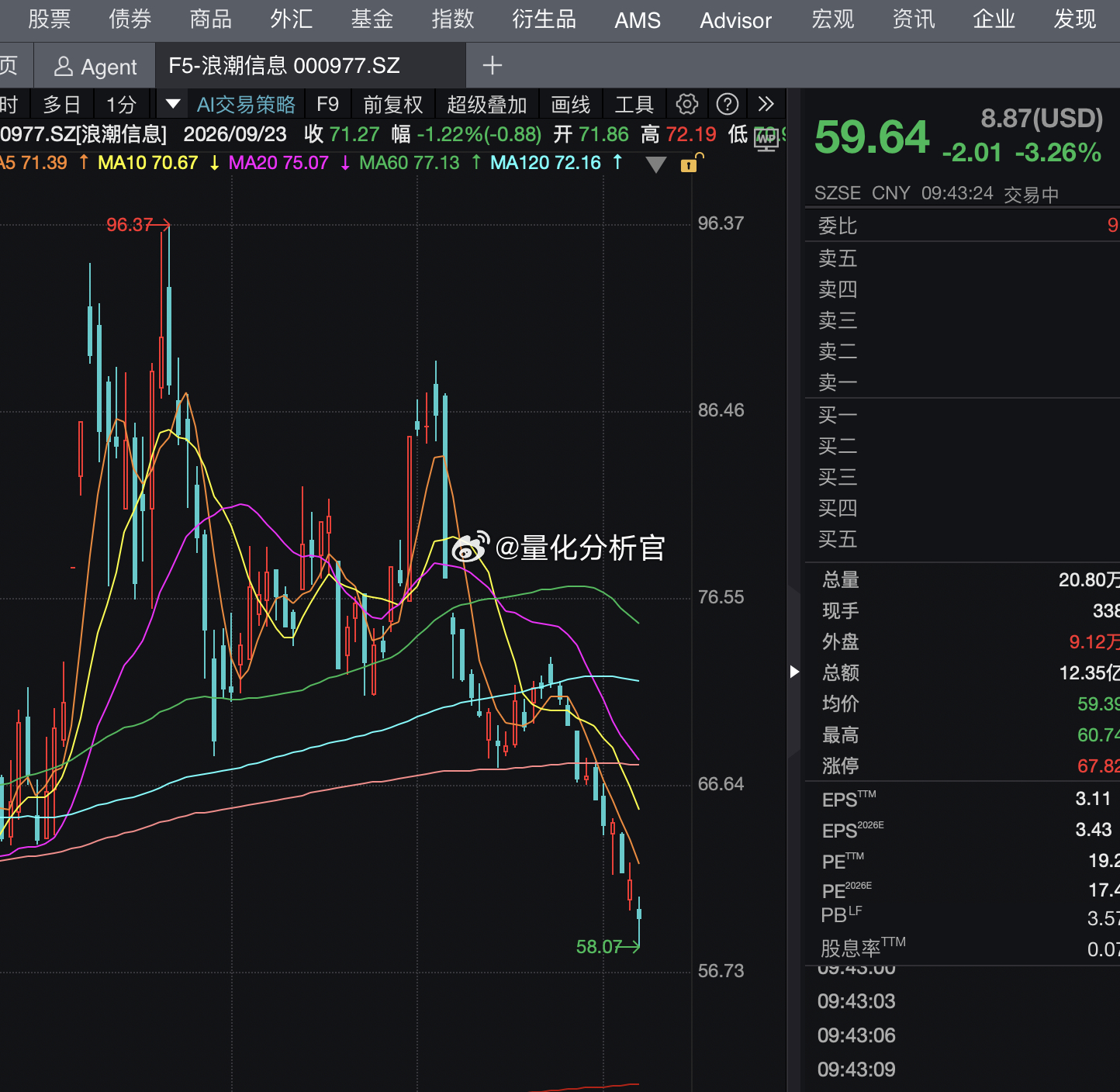Open the 债券 menu

tap(130, 19)
